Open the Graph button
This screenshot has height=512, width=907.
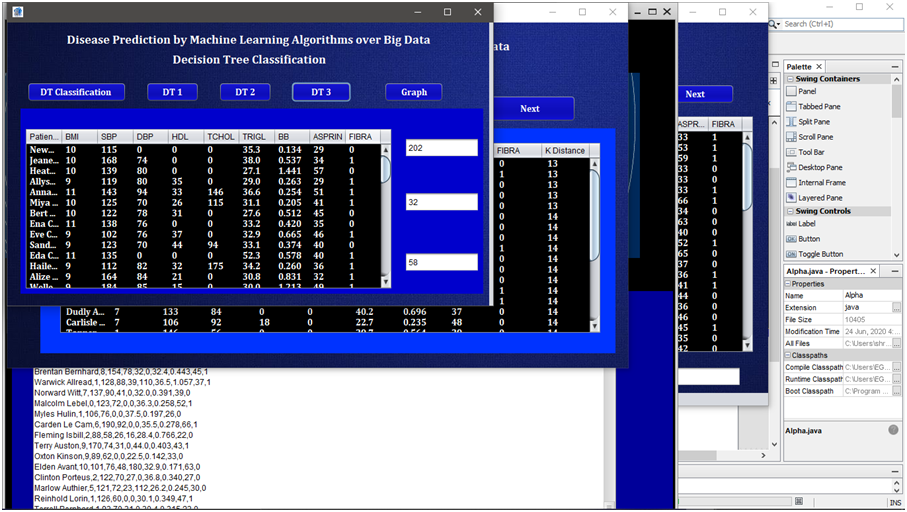click(x=414, y=92)
